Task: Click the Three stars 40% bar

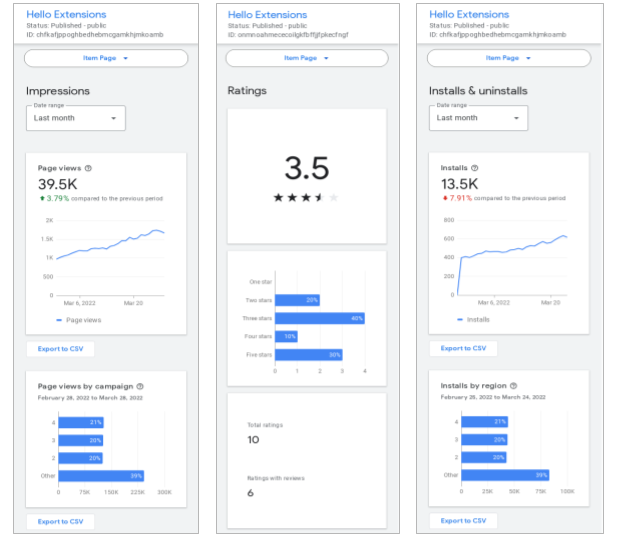Action: tap(319, 318)
